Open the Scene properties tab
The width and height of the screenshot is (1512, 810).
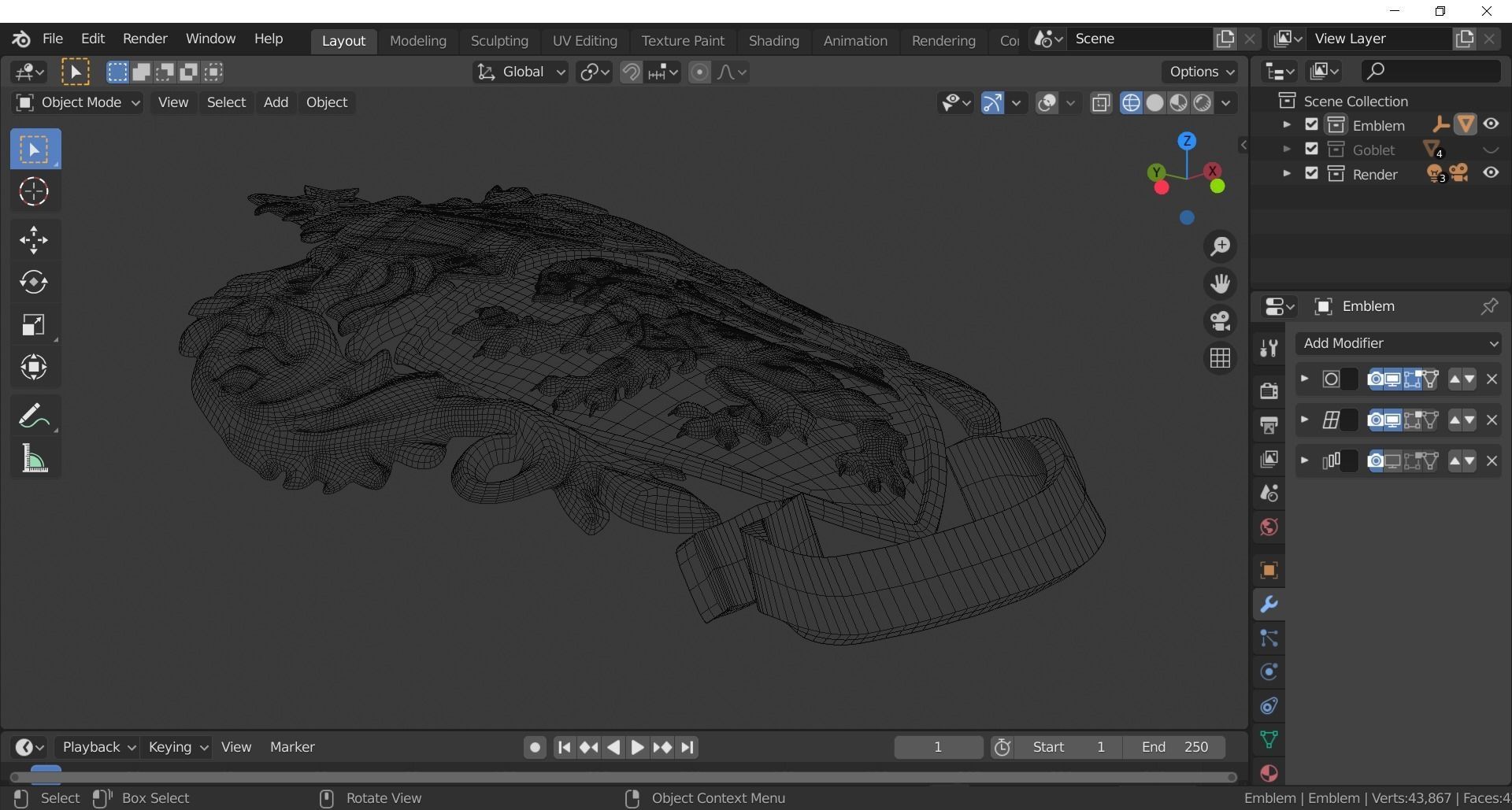tap(1269, 493)
